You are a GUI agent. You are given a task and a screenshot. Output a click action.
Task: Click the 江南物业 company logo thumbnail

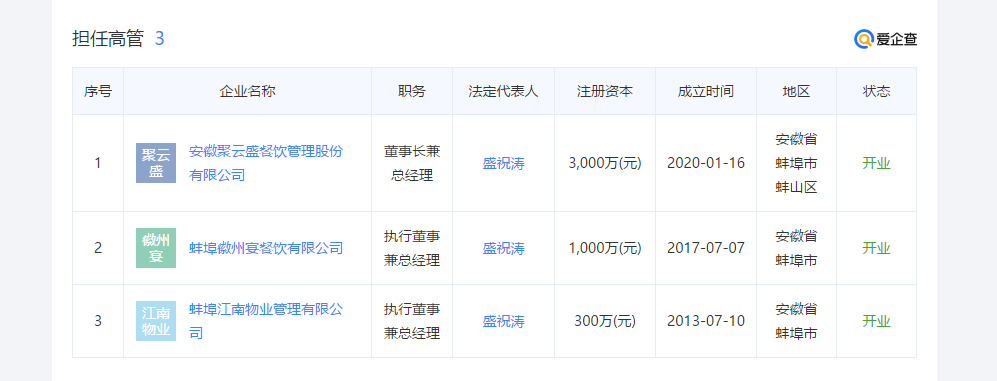156,321
